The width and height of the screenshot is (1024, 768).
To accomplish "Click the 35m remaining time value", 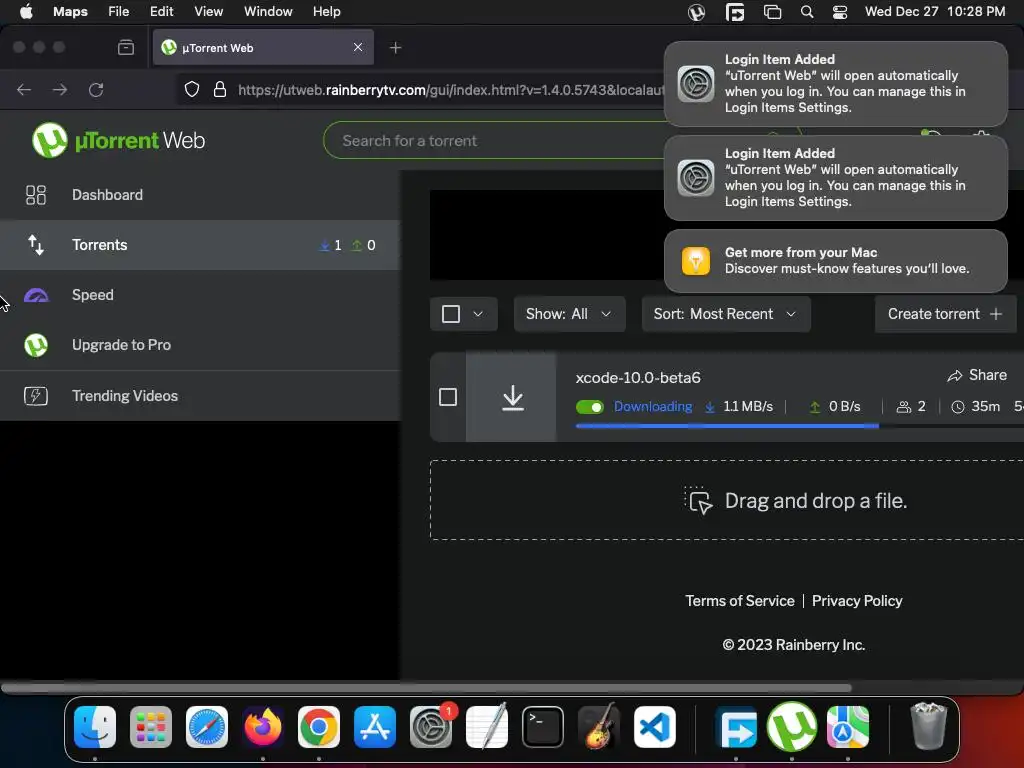I will tap(985, 407).
